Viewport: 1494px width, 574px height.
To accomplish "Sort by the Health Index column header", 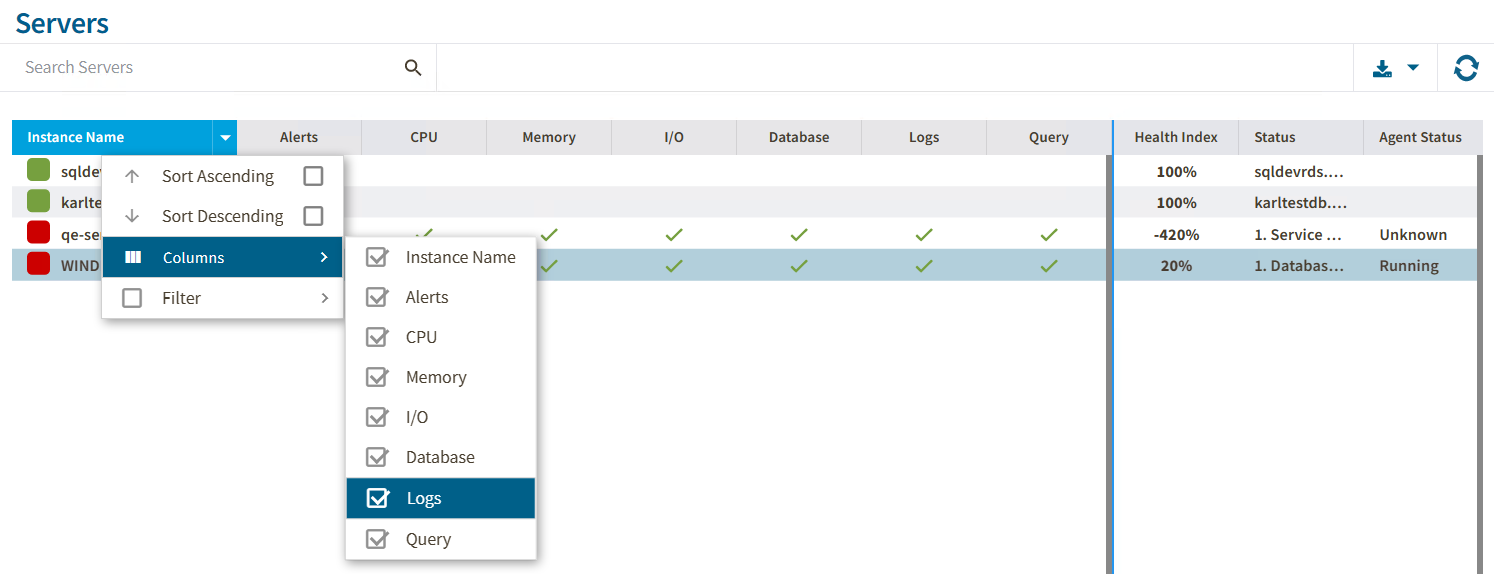I will [x=1176, y=138].
